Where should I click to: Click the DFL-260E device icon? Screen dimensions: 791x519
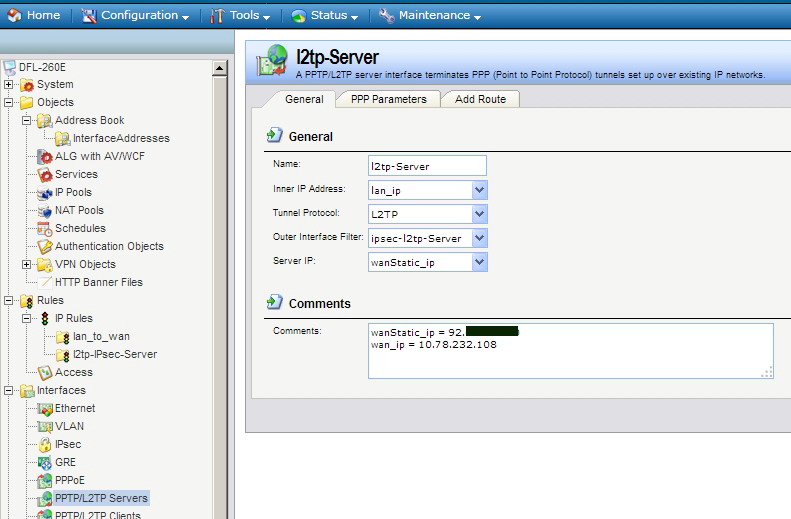pos(10,68)
